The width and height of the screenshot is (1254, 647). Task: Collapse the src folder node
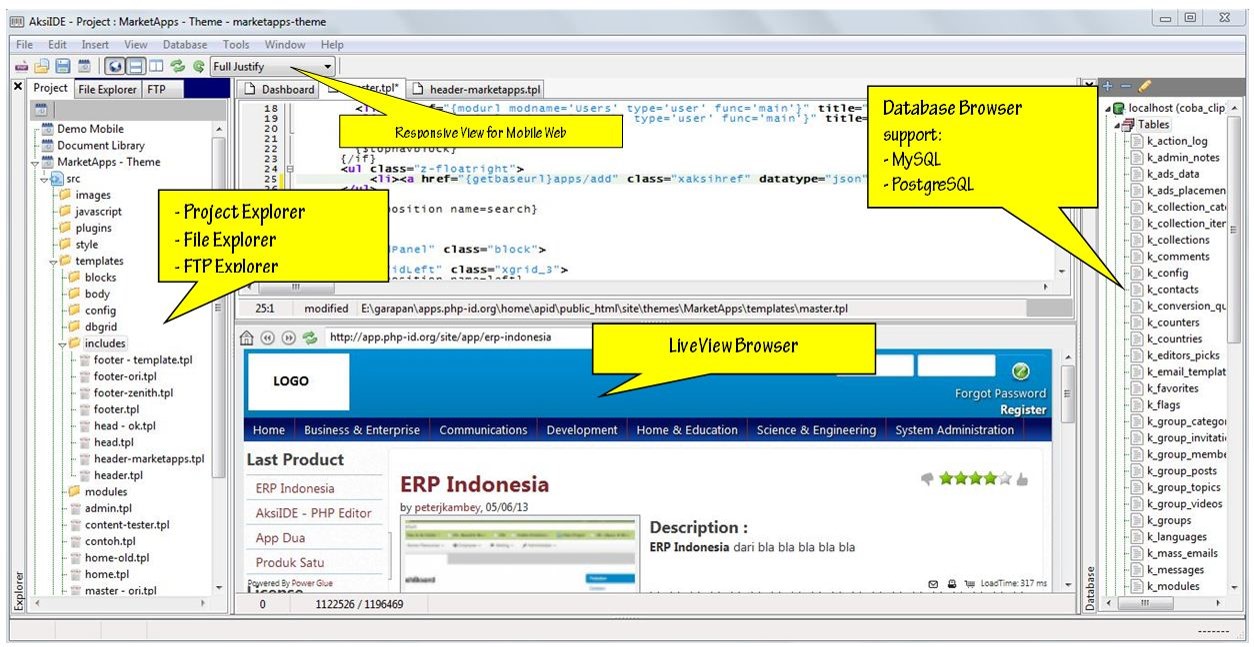point(43,179)
